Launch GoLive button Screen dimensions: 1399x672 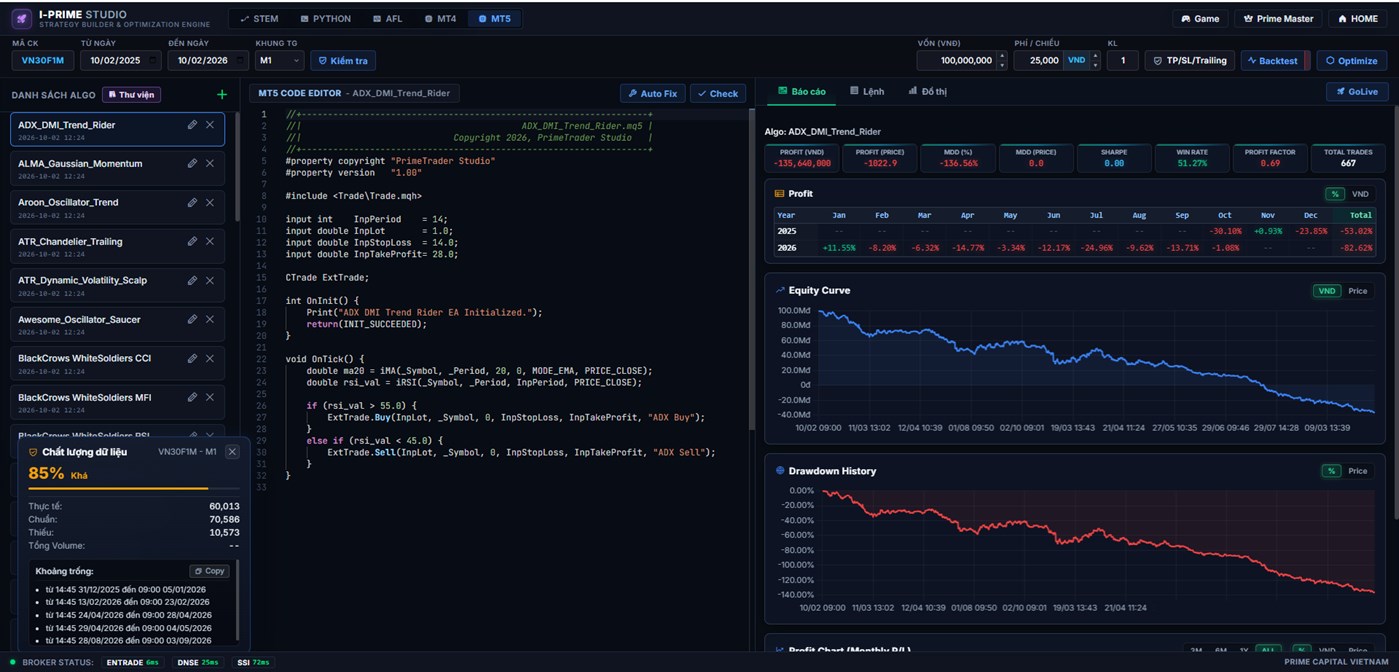[1356, 91]
